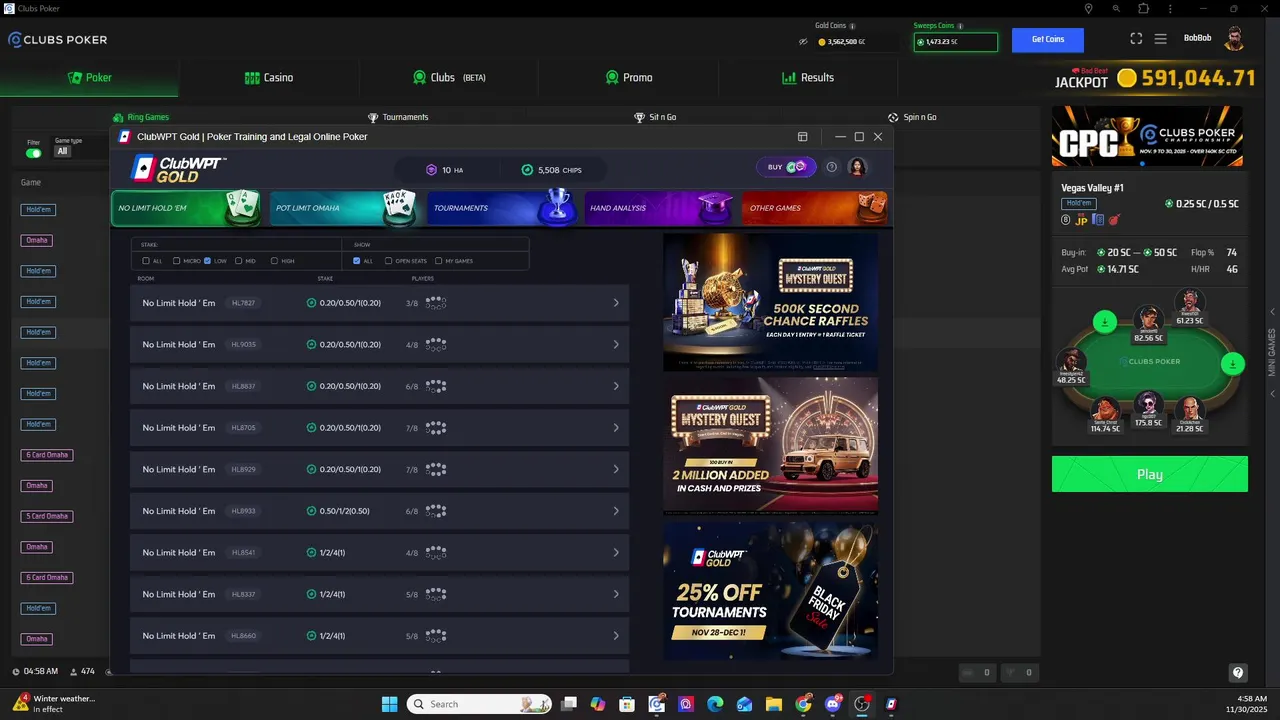This screenshot has width=1280, height=720.
Task: Open the three-dot menu in title bar
Action: 1171,8
